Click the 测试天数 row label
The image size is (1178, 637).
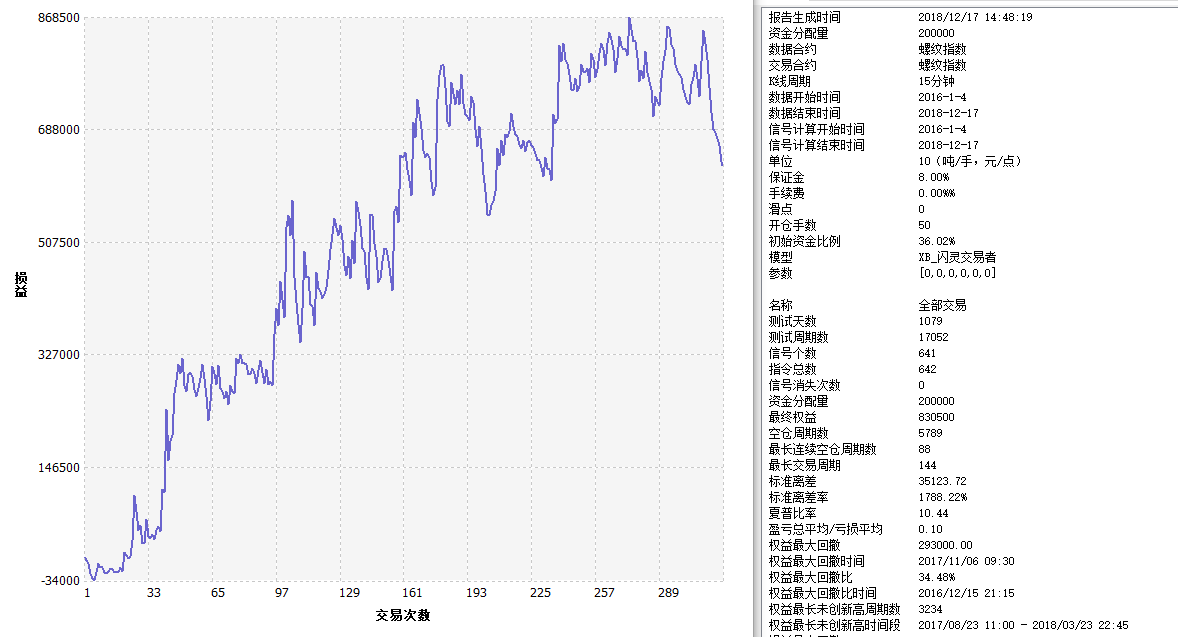click(x=792, y=321)
